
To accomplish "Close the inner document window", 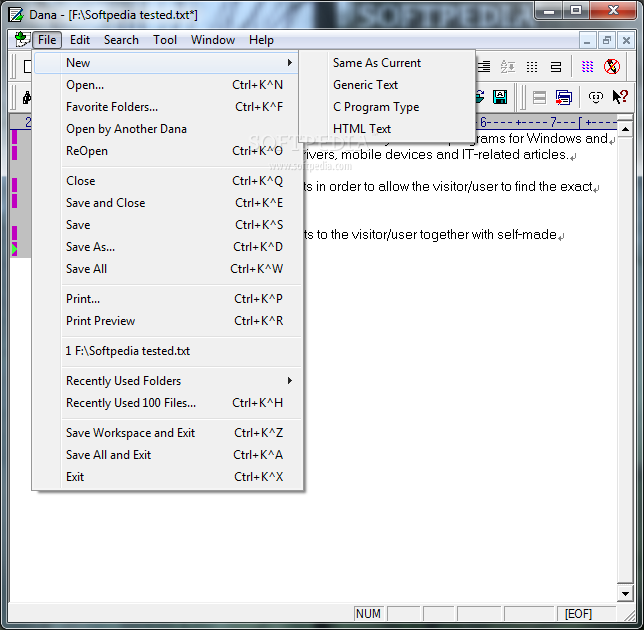I will (626, 40).
